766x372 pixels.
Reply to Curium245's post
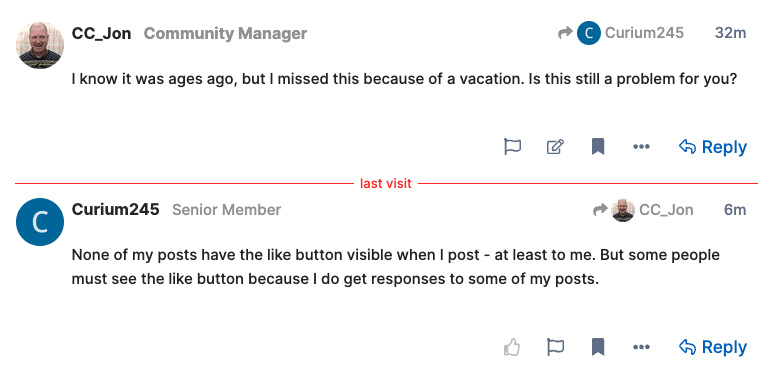[713, 347]
